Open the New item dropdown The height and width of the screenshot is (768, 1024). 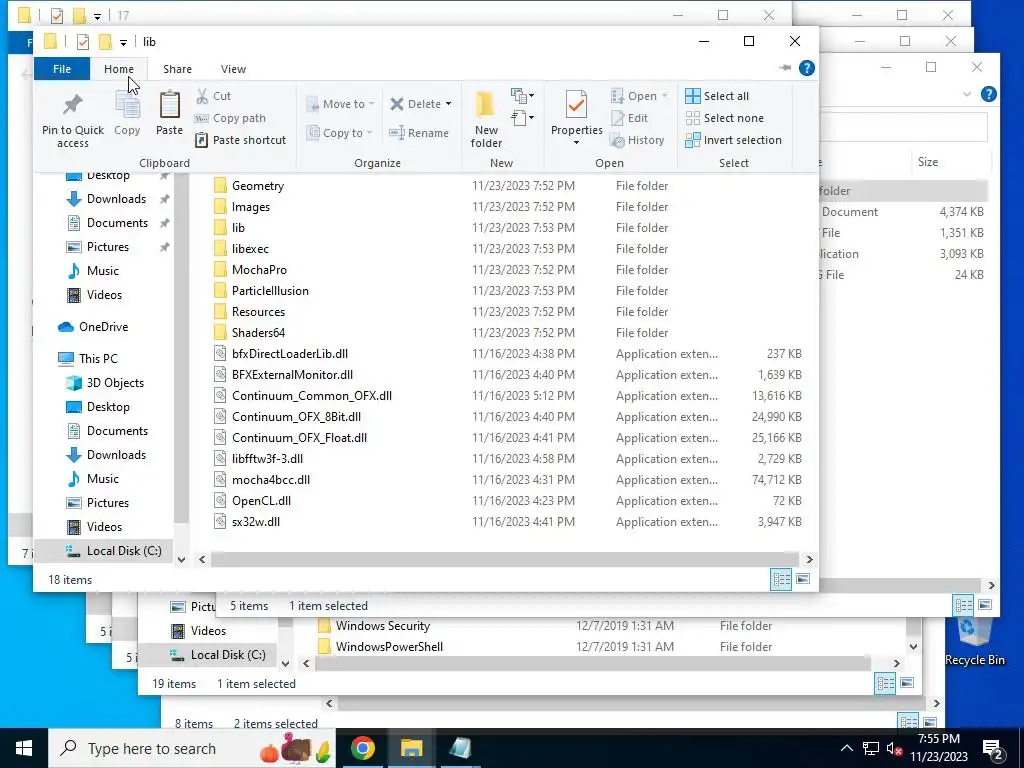pos(522,96)
